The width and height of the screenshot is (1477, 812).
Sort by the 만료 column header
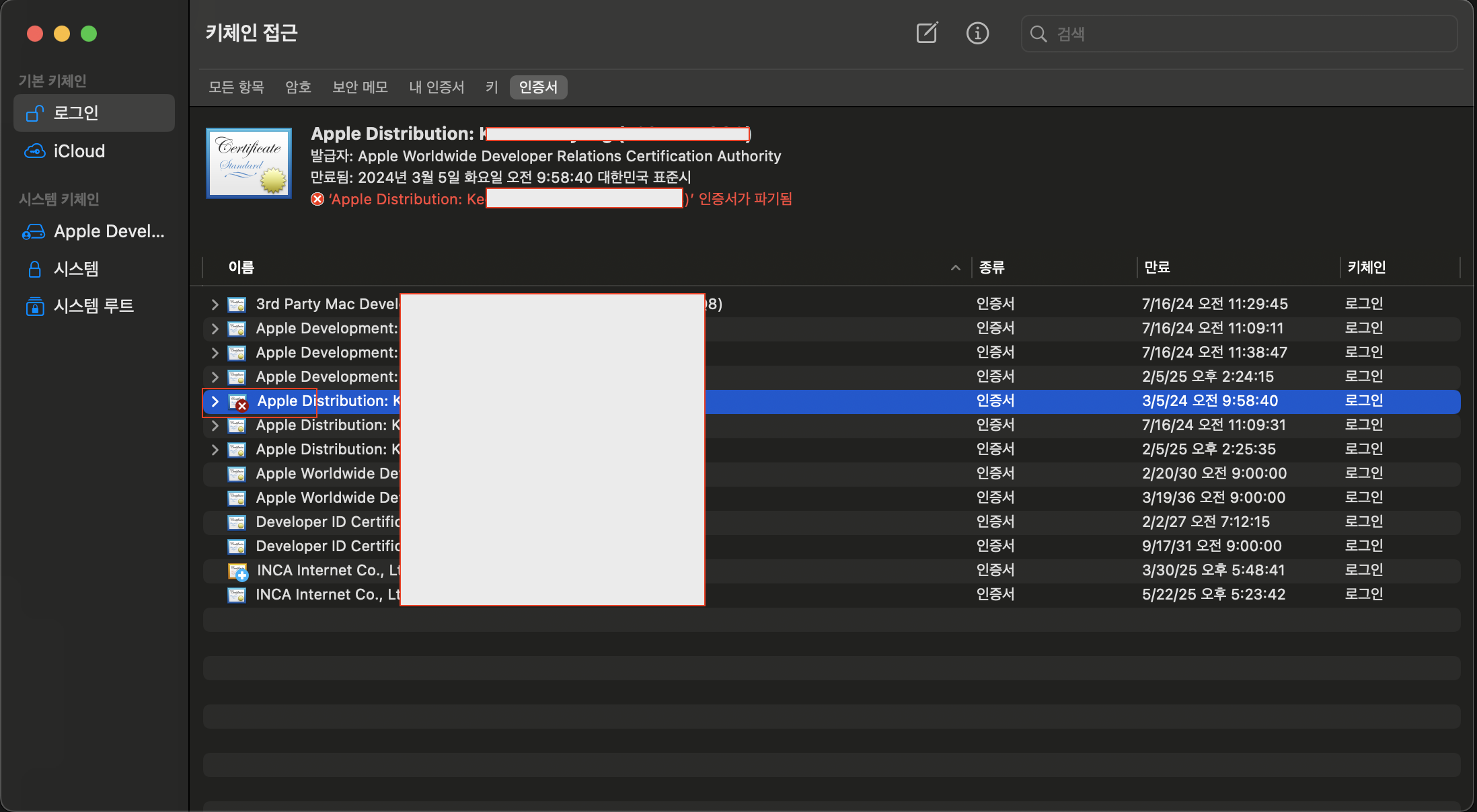1157,268
